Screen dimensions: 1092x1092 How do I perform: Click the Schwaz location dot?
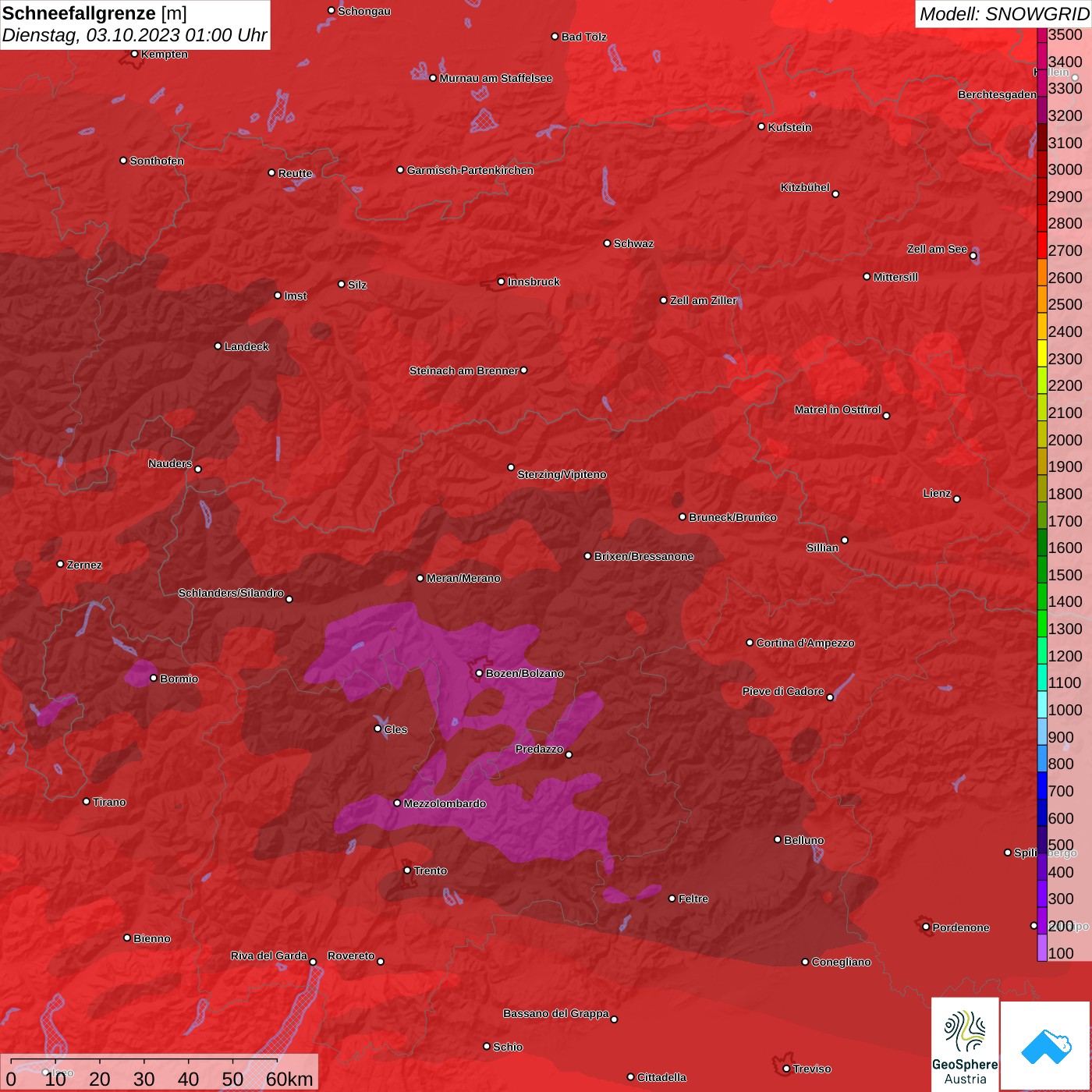pos(607,243)
